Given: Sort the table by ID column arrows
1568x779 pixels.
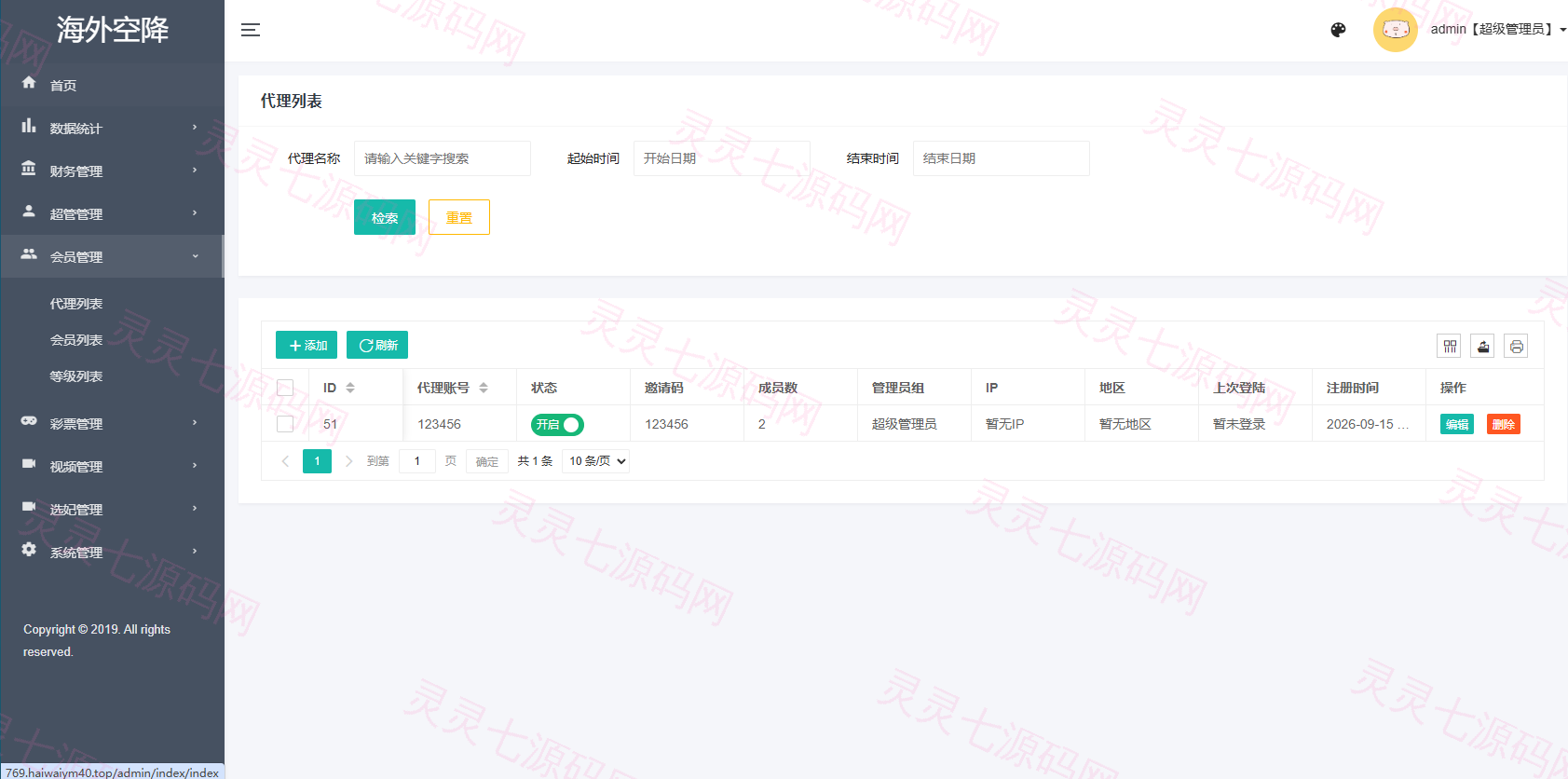Looking at the screenshot, I should pyautogui.click(x=350, y=388).
